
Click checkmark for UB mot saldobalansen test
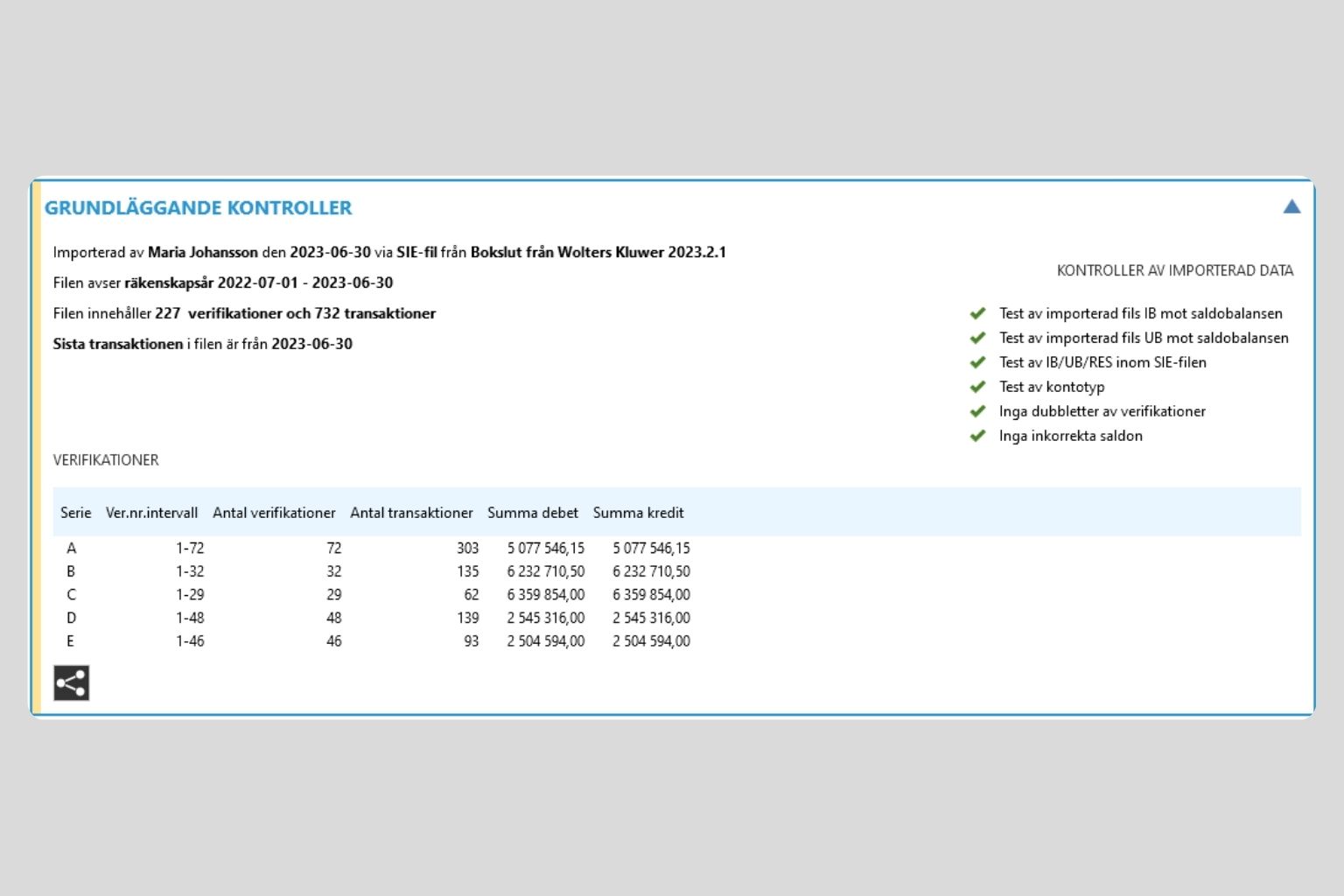[977, 338]
